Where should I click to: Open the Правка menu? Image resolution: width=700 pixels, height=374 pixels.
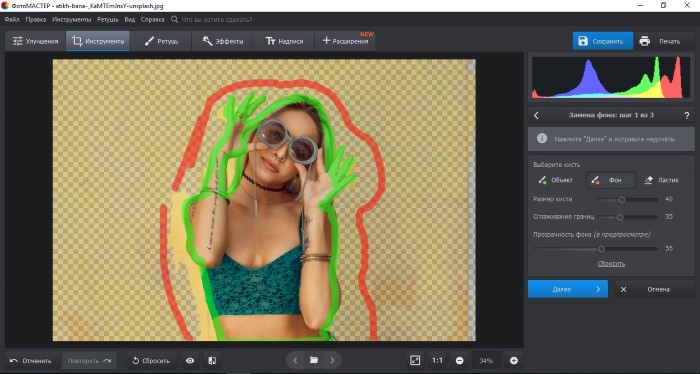pyautogui.click(x=36, y=20)
